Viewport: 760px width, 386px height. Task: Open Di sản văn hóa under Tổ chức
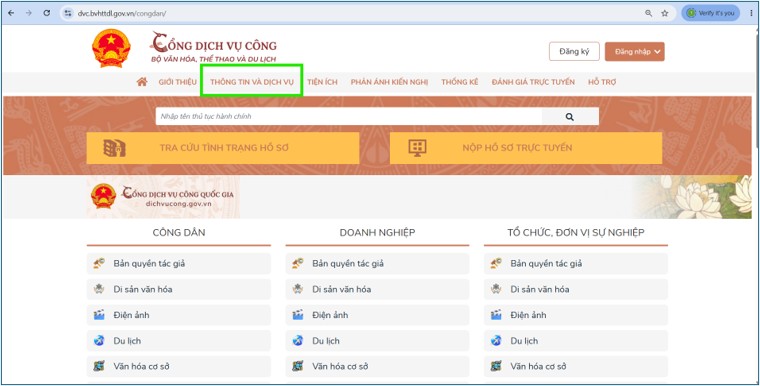coord(576,289)
